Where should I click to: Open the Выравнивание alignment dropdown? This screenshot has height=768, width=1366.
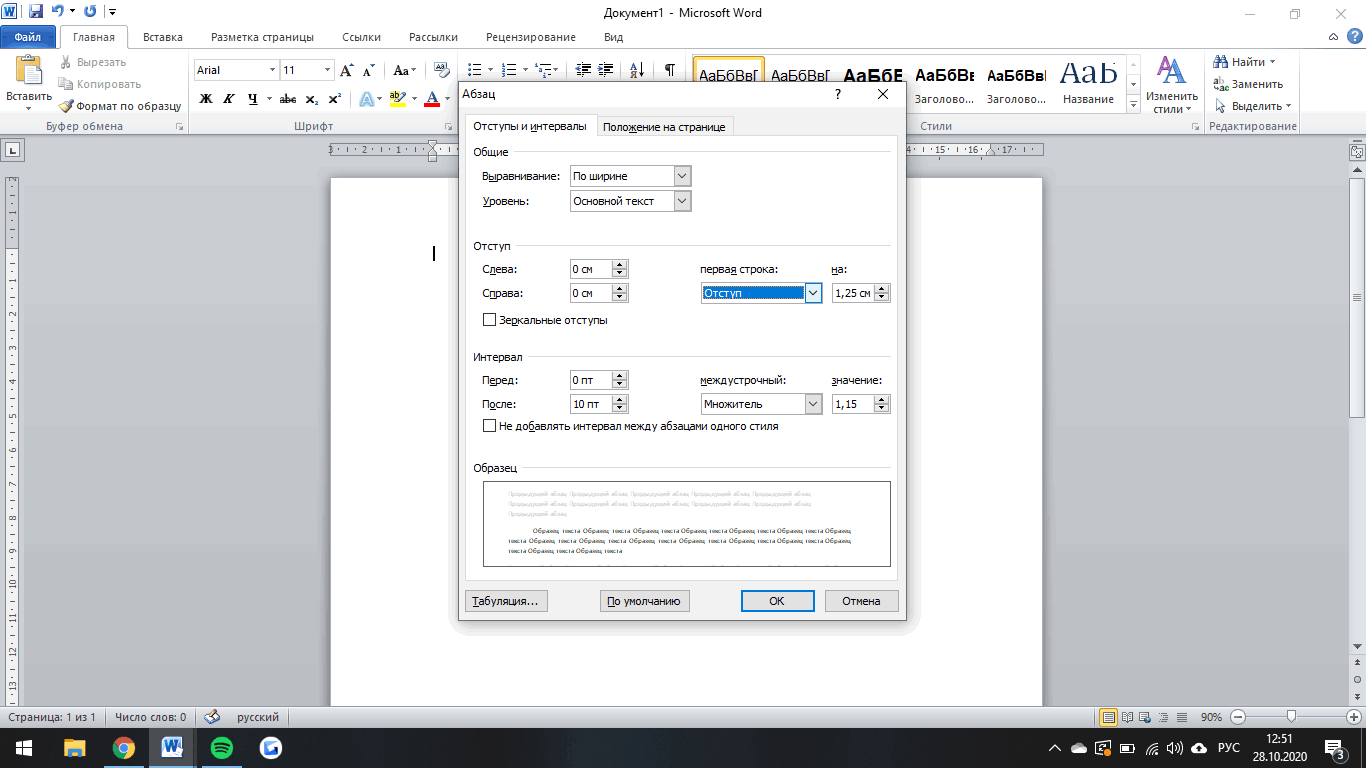pyautogui.click(x=682, y=176)
